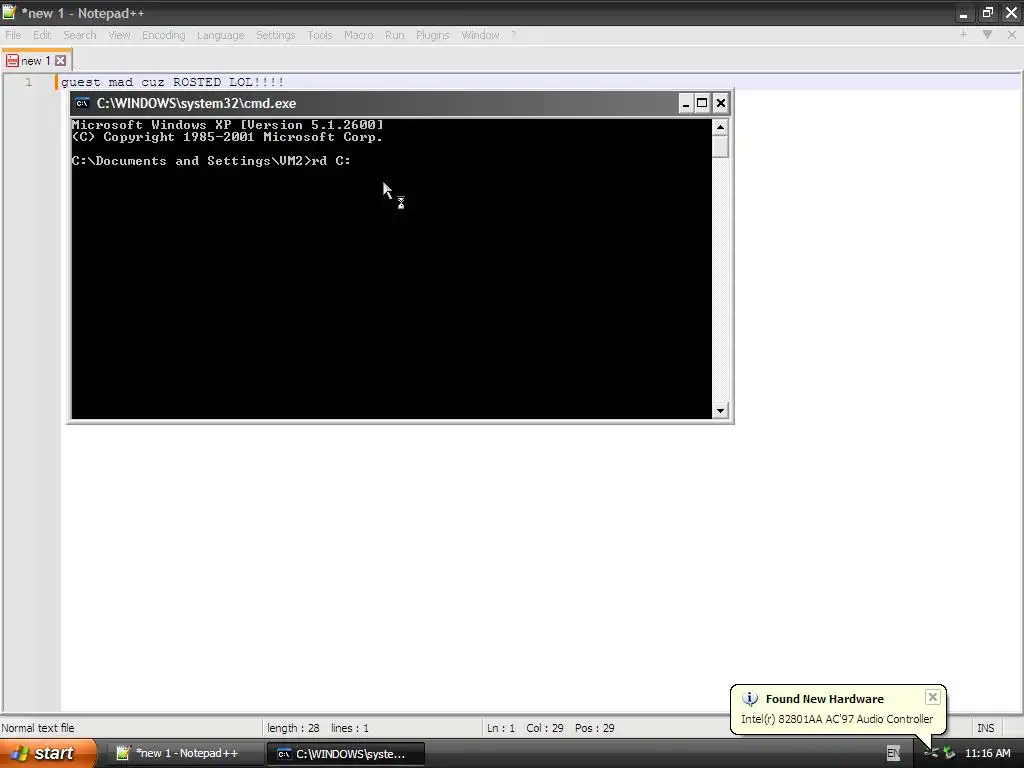Open the View menu
The height and width of the screenshot is (768, 1024).
pyautogui.click(x=120, y=35)
